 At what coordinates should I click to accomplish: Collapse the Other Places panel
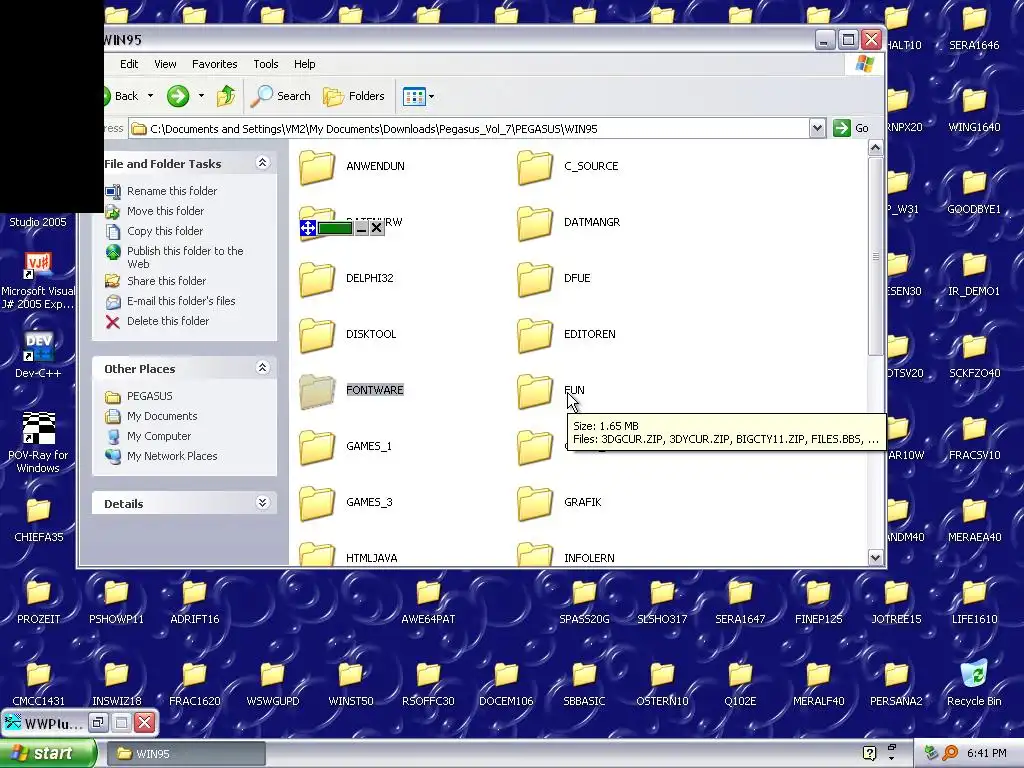click(x=263, y=368)
